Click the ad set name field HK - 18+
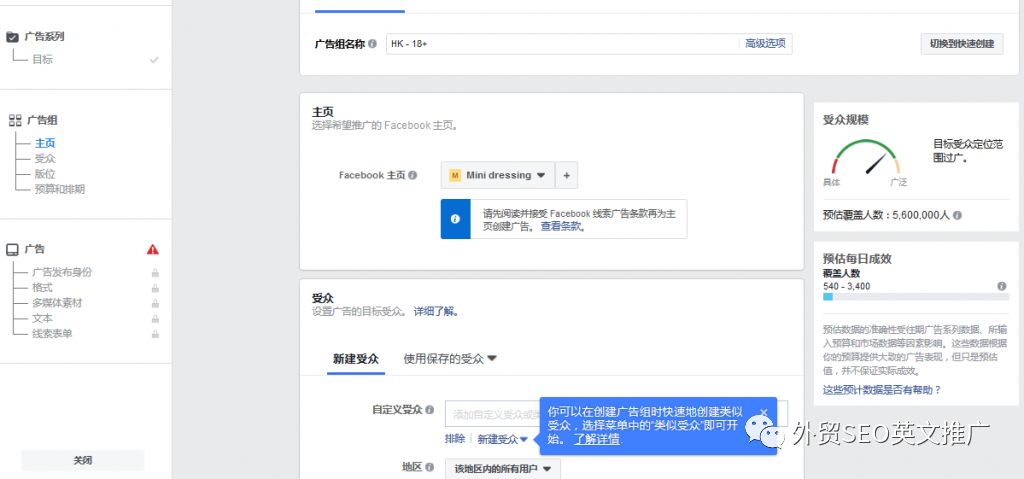Image resolution: width=1024 pixels, height=479 pixels. (x=562, y=44)
